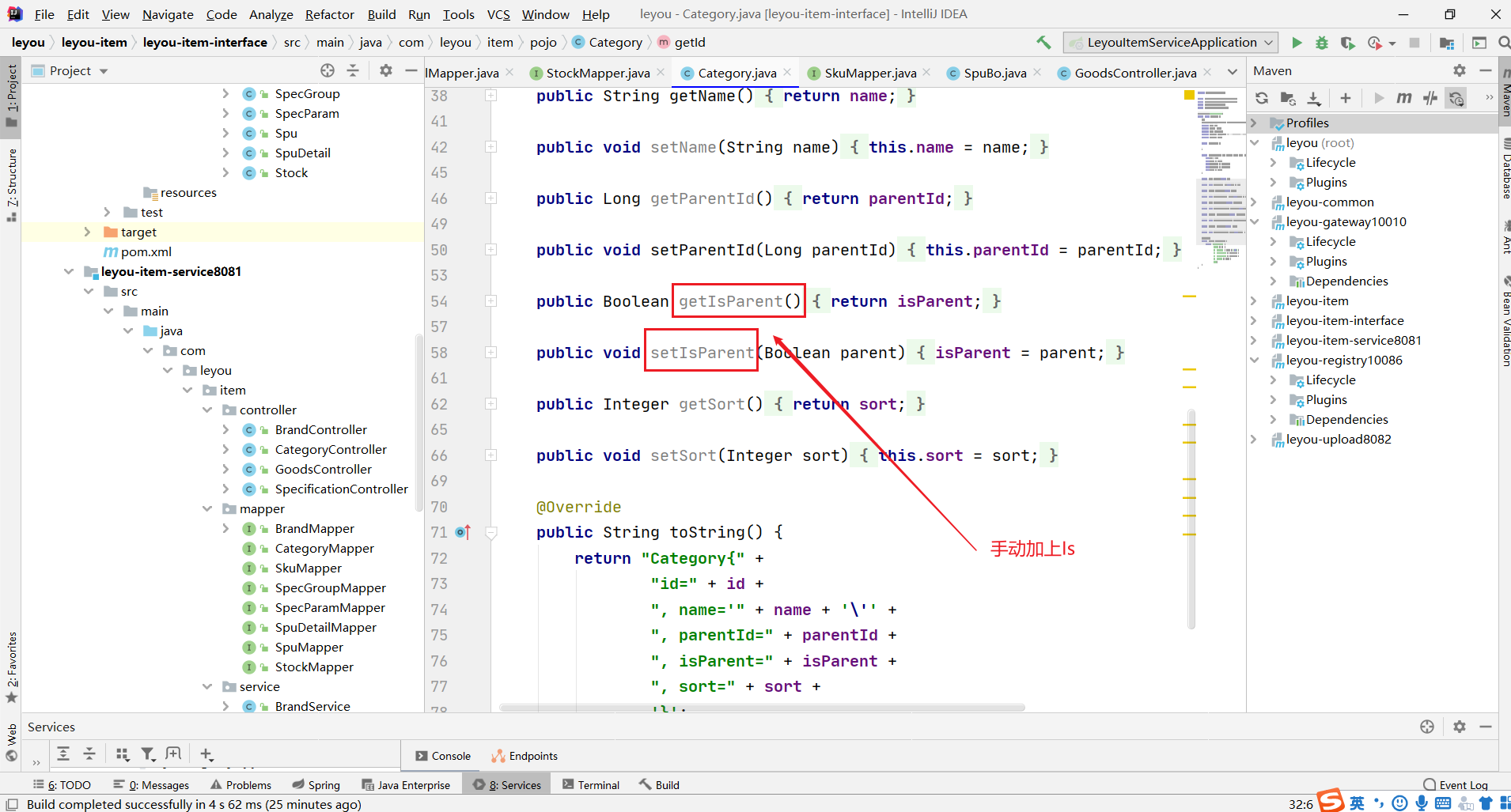This screenshot has height=812, width=1511.
Task: Open Maven panel settings gear
Action: (x=1460, y=70)
